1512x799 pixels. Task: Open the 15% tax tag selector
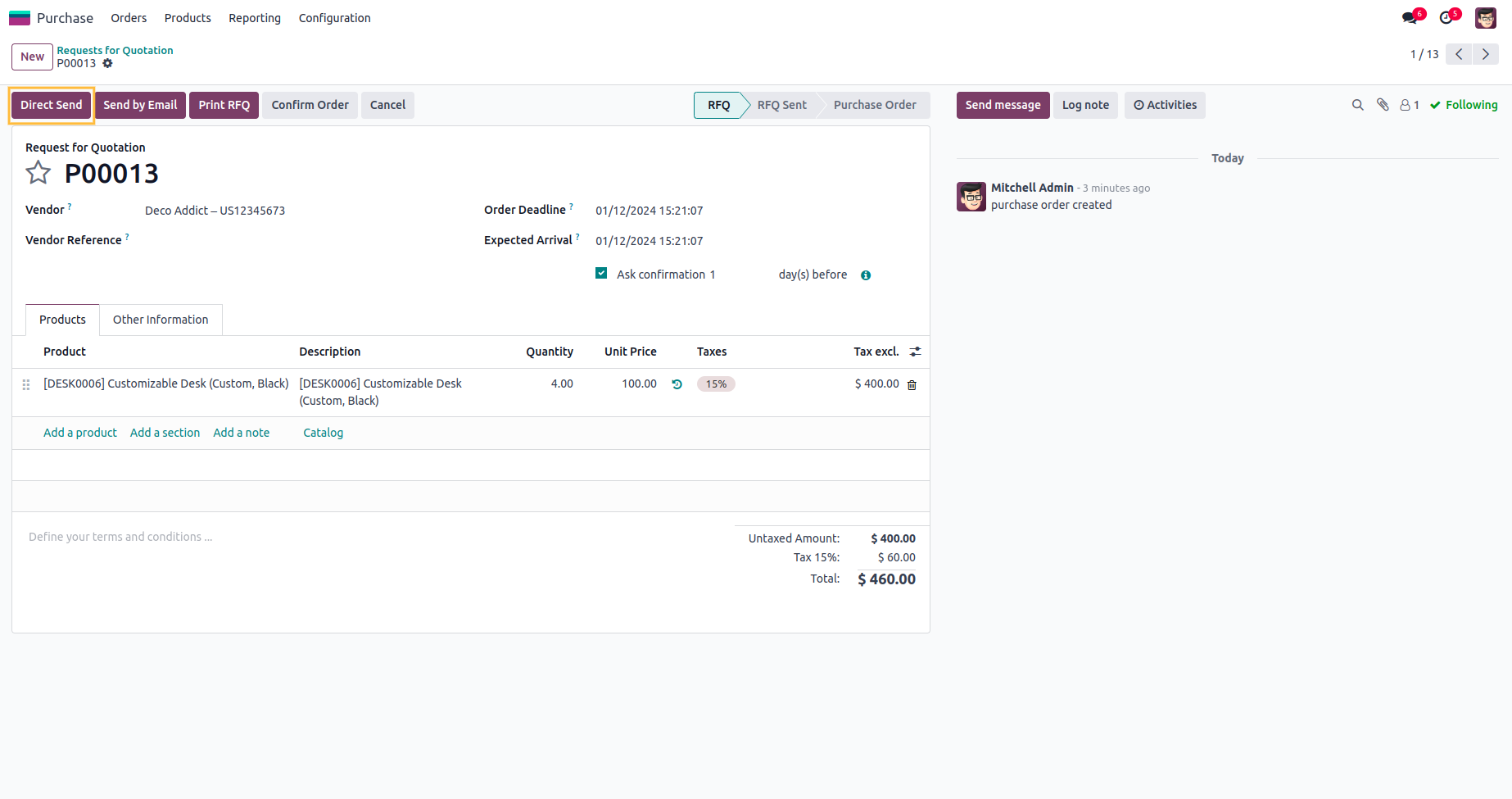(x=716, y=384)
